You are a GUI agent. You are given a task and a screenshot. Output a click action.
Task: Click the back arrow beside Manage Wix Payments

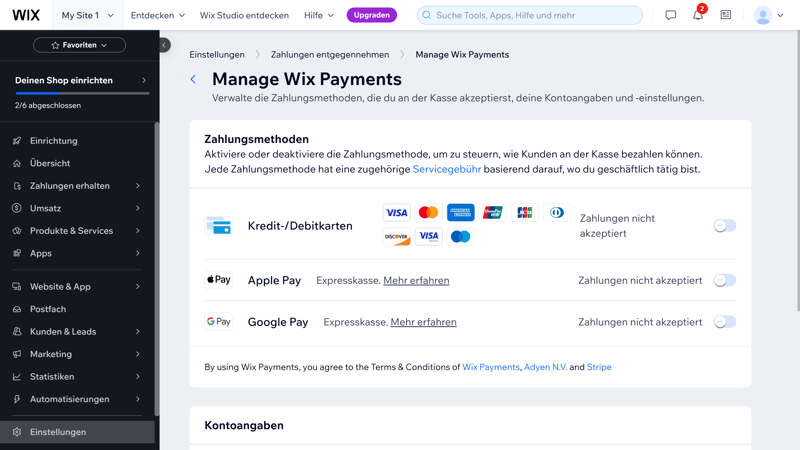(x=194, y=79)
